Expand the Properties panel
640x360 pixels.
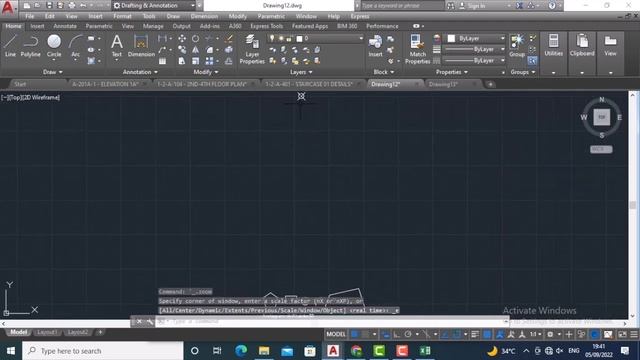(x=451, y=72)
